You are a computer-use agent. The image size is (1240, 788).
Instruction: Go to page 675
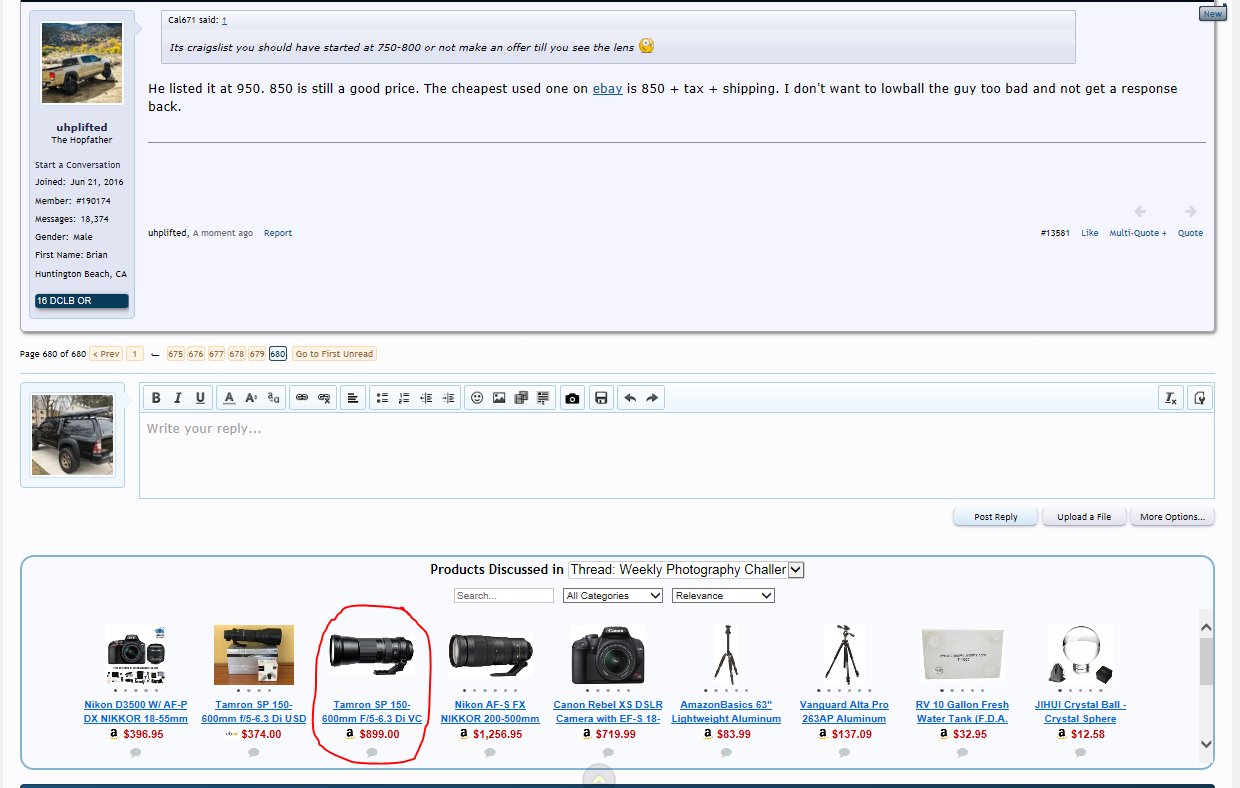click(x=175, y=354)
